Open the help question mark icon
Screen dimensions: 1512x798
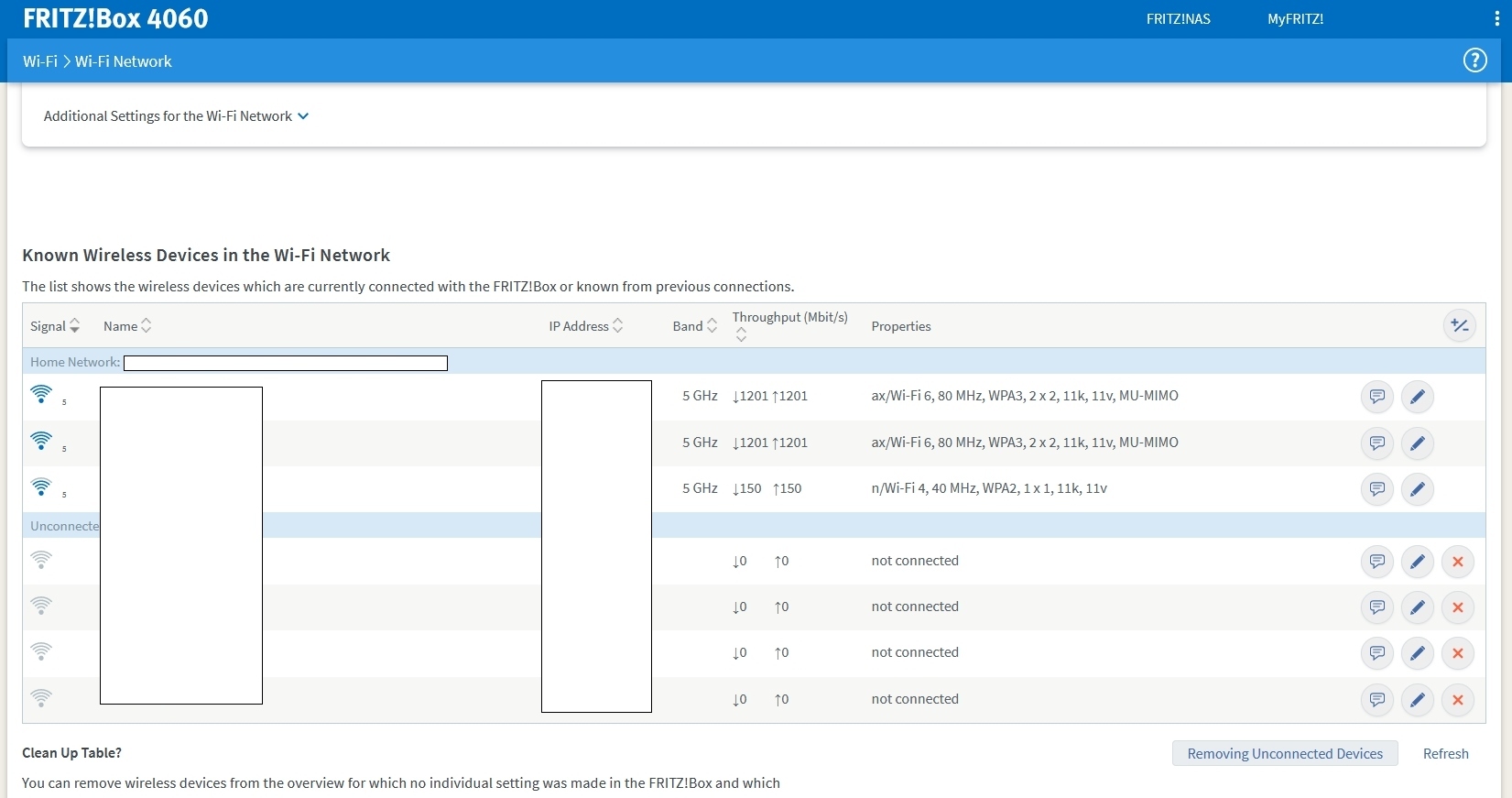(x=1474, y=60)
